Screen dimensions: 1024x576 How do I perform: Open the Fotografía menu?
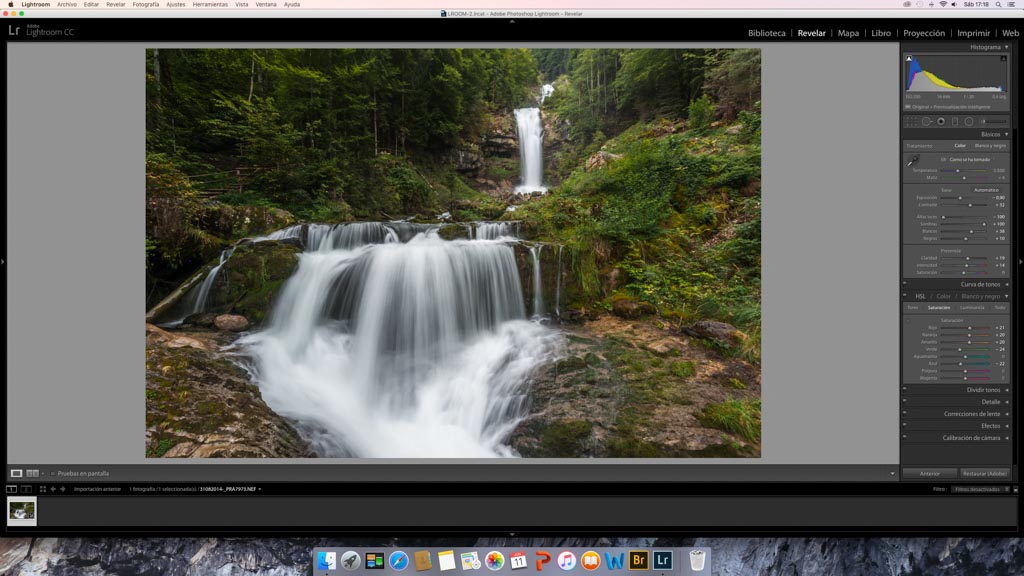pos(146,4)
